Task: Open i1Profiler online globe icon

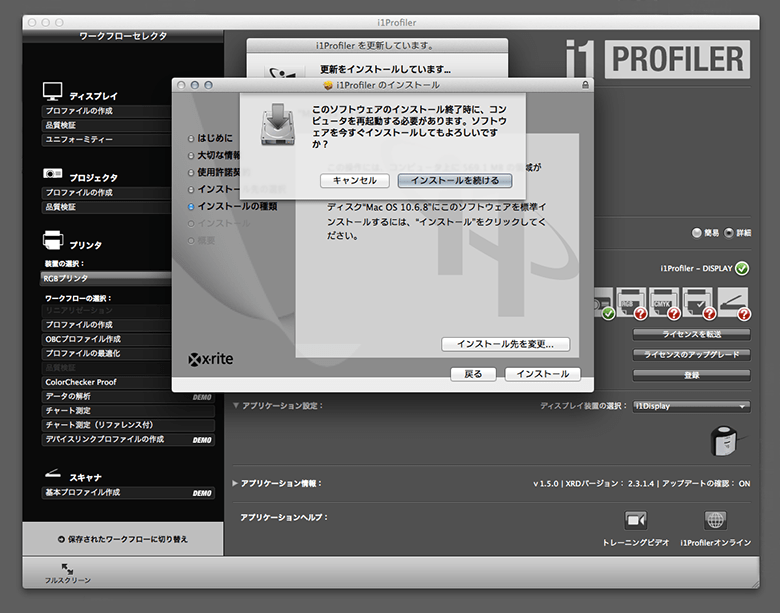Action: [715, 520]
